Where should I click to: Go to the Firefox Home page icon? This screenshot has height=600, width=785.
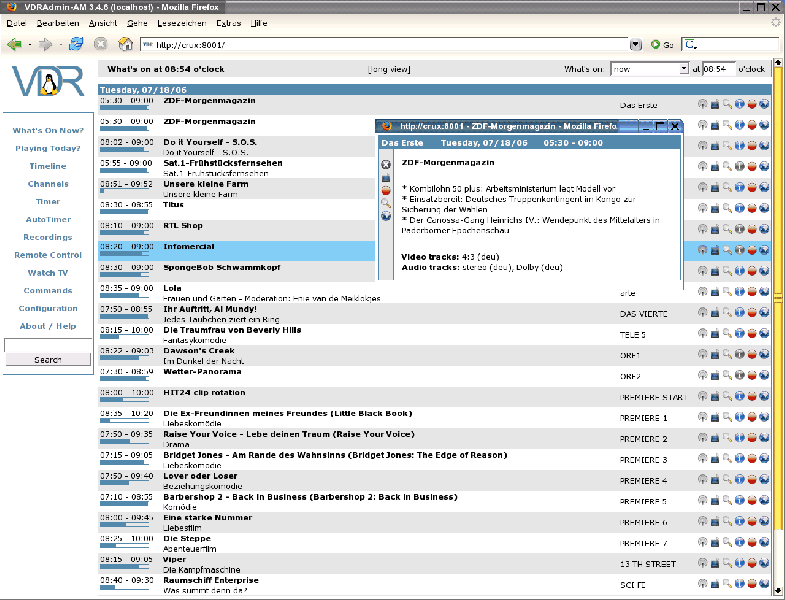[x=126, y=44]
